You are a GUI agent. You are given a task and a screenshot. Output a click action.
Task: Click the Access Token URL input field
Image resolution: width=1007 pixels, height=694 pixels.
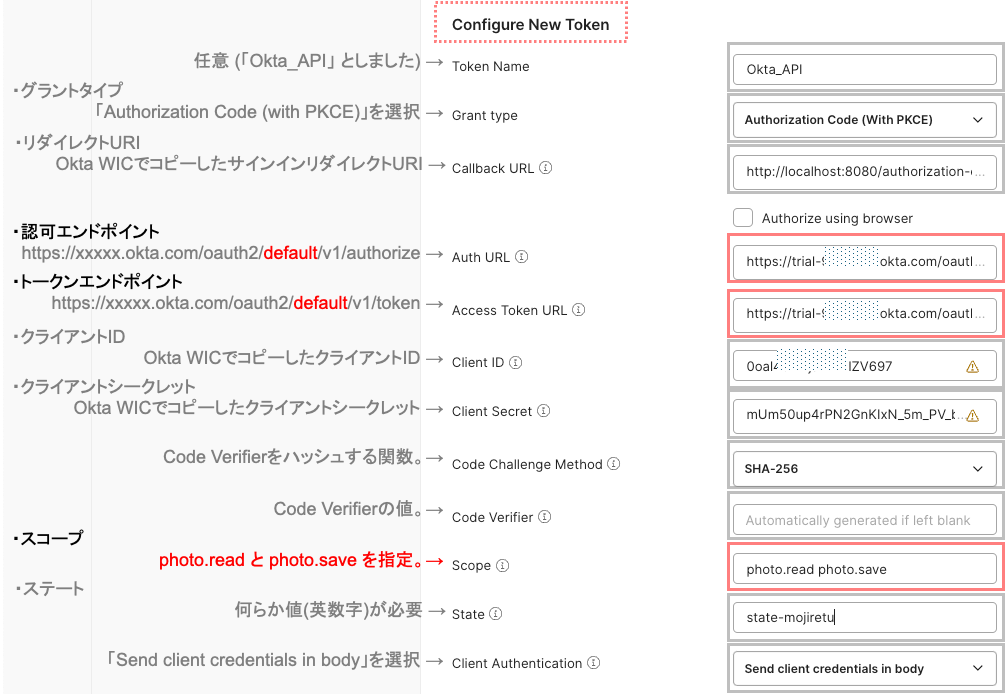tap(864, 313)
